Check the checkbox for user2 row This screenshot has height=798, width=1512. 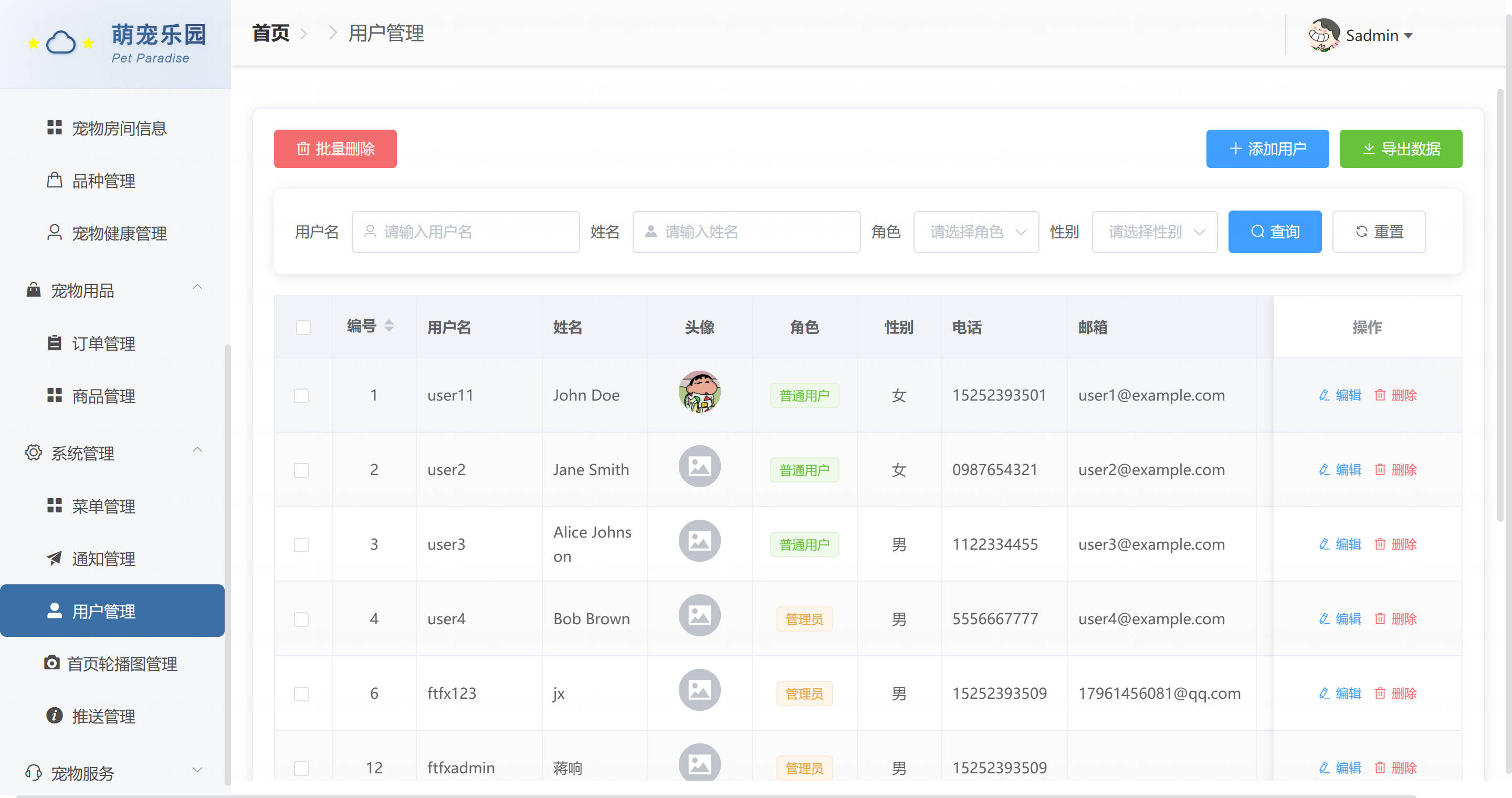pyautogui.click(x=301, y=470)
